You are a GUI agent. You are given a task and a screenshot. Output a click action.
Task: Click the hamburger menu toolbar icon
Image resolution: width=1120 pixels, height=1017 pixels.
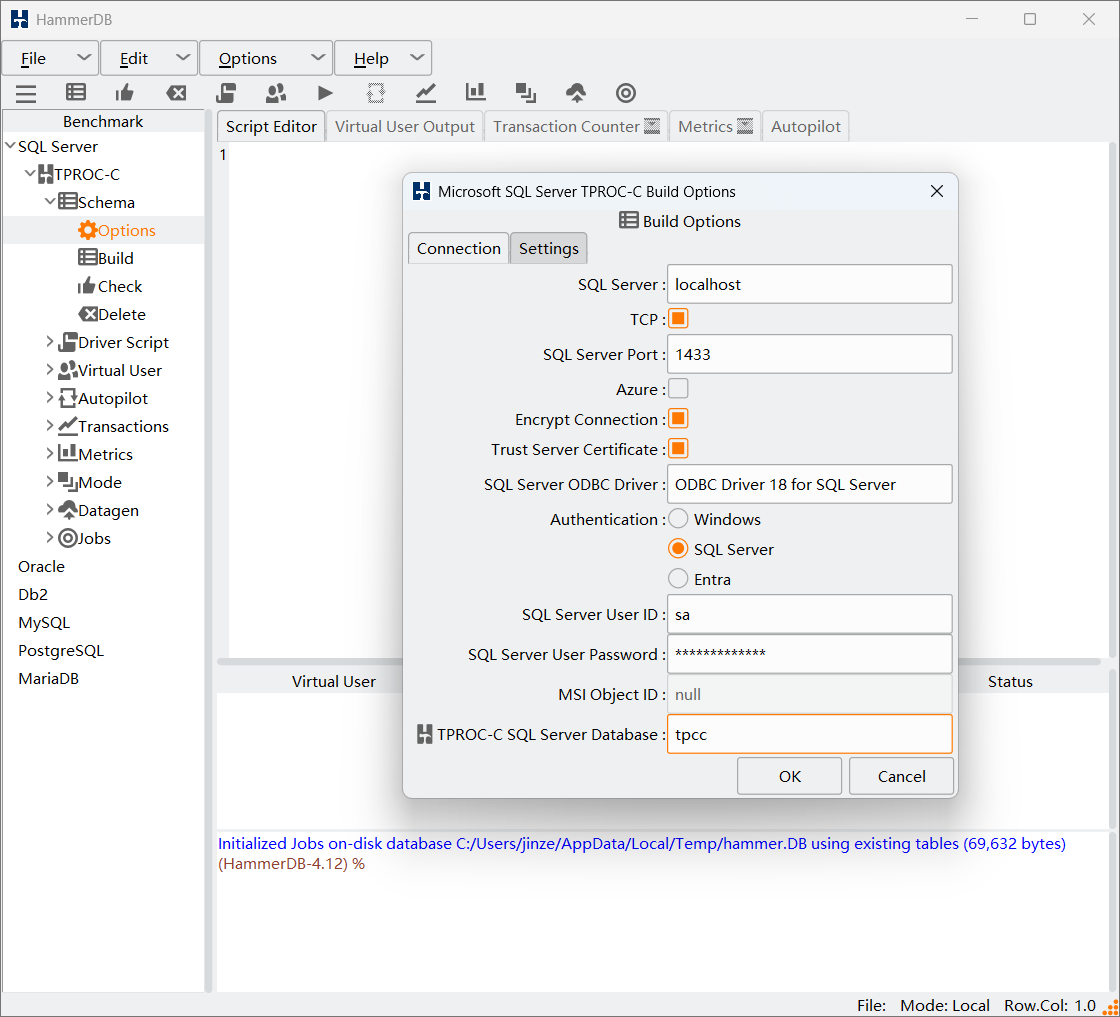(x=26, y=94)
